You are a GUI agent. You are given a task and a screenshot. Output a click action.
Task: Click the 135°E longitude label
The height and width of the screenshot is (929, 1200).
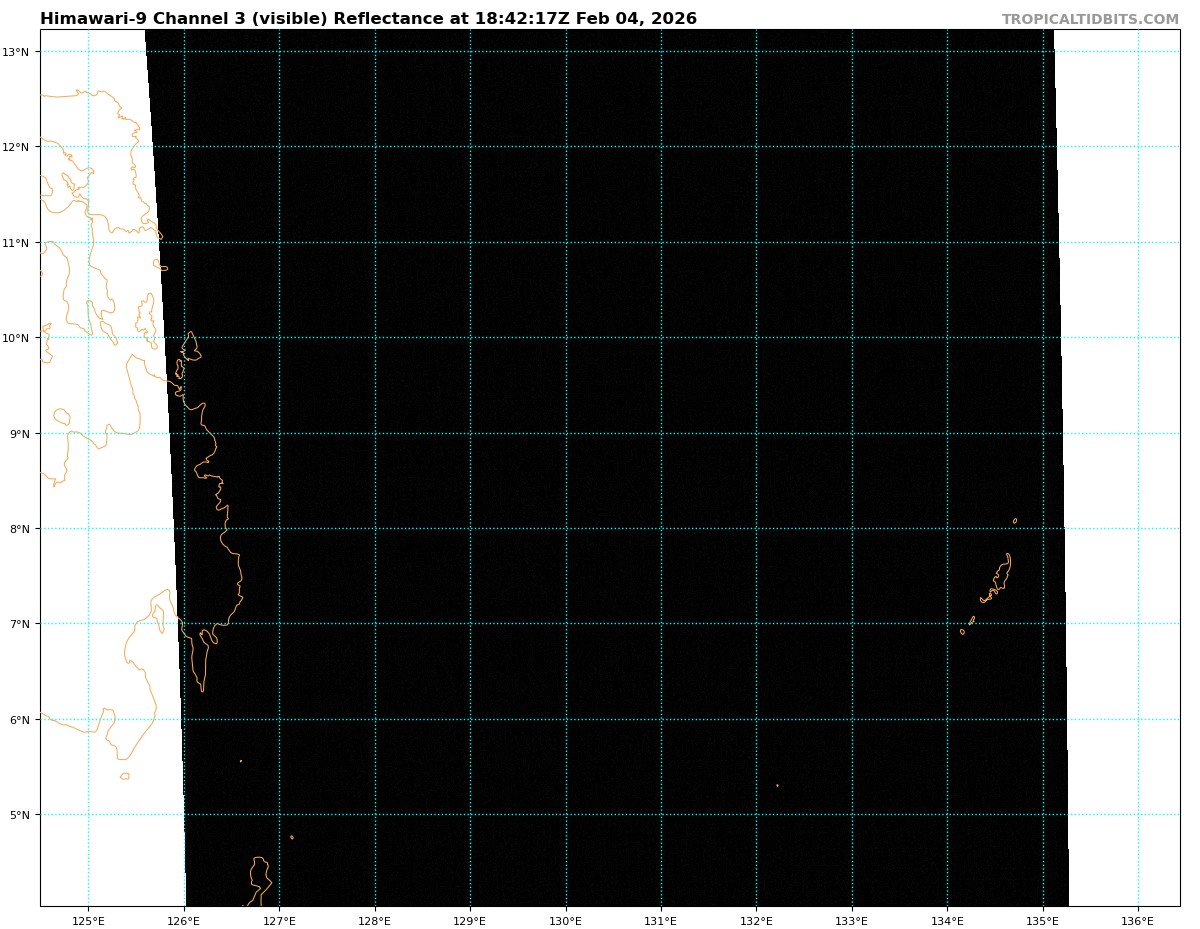click(1042, 920)
